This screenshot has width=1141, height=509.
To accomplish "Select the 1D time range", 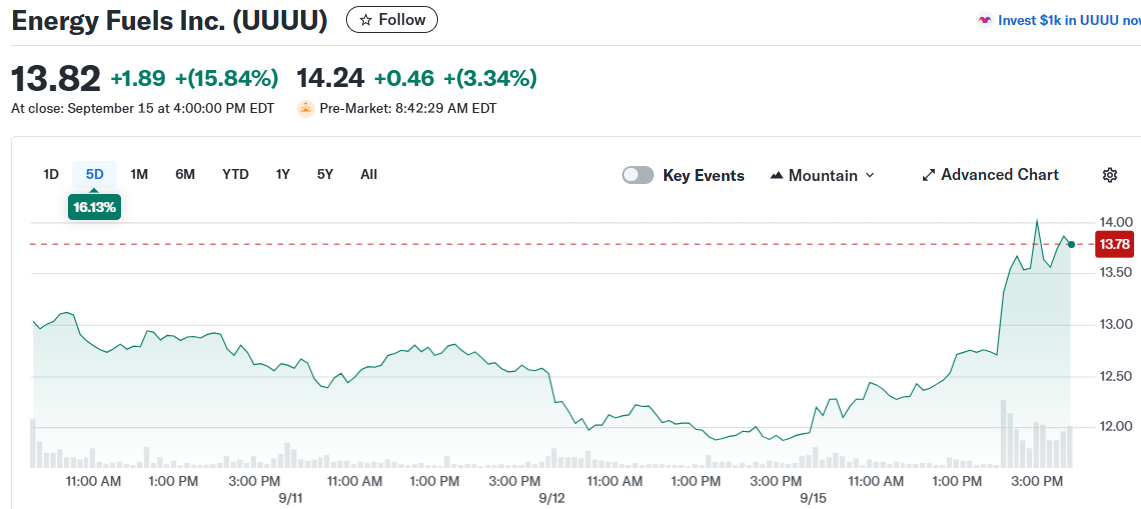I will pos(51,175).
